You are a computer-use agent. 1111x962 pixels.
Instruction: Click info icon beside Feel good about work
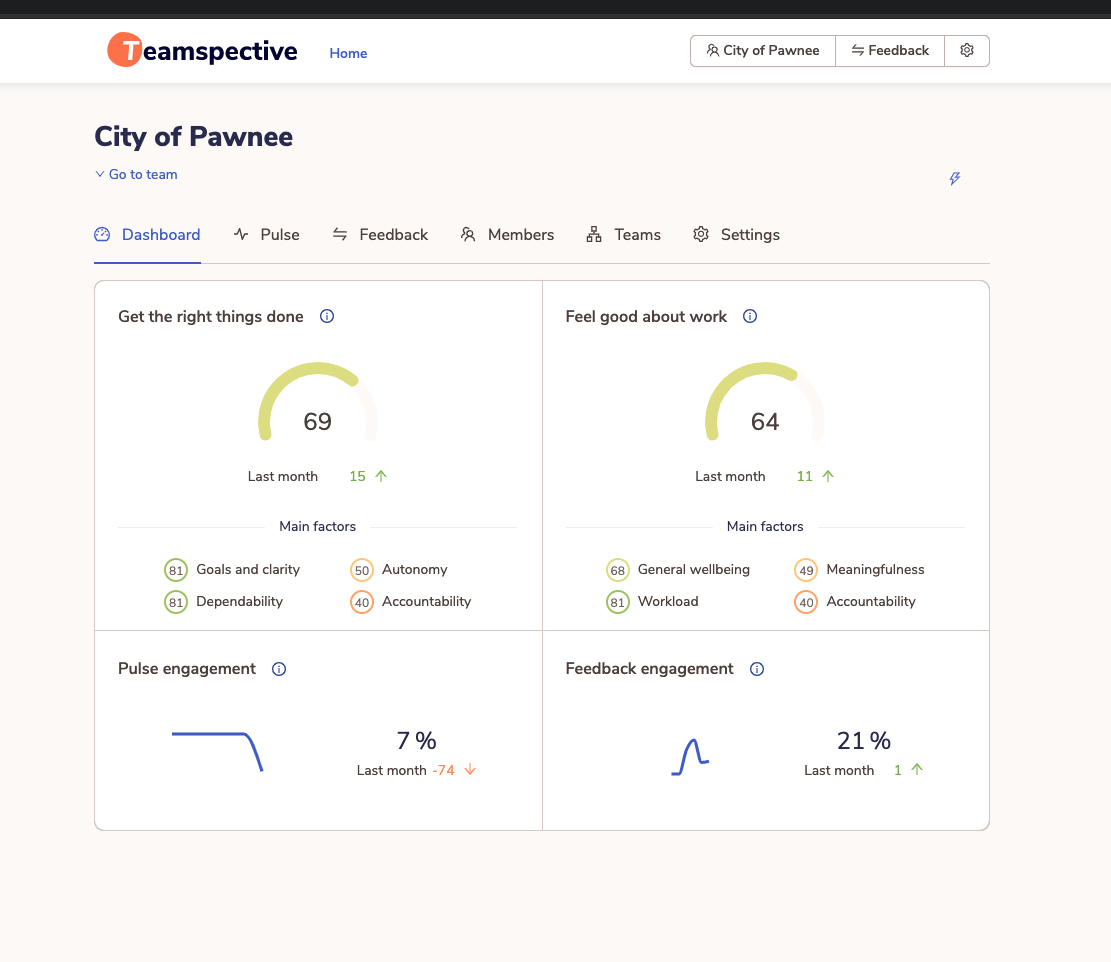pos(750,317)
